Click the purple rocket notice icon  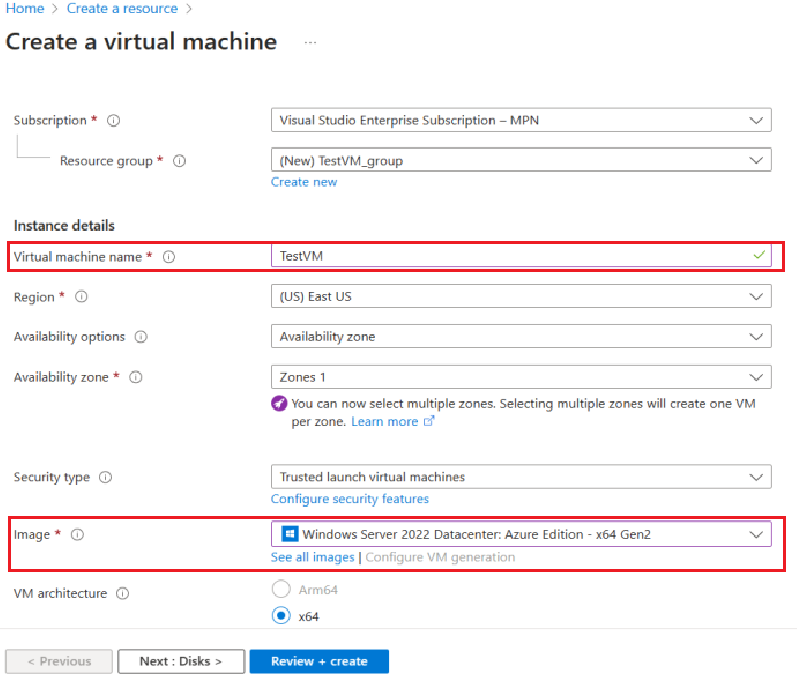click(279, 403)
